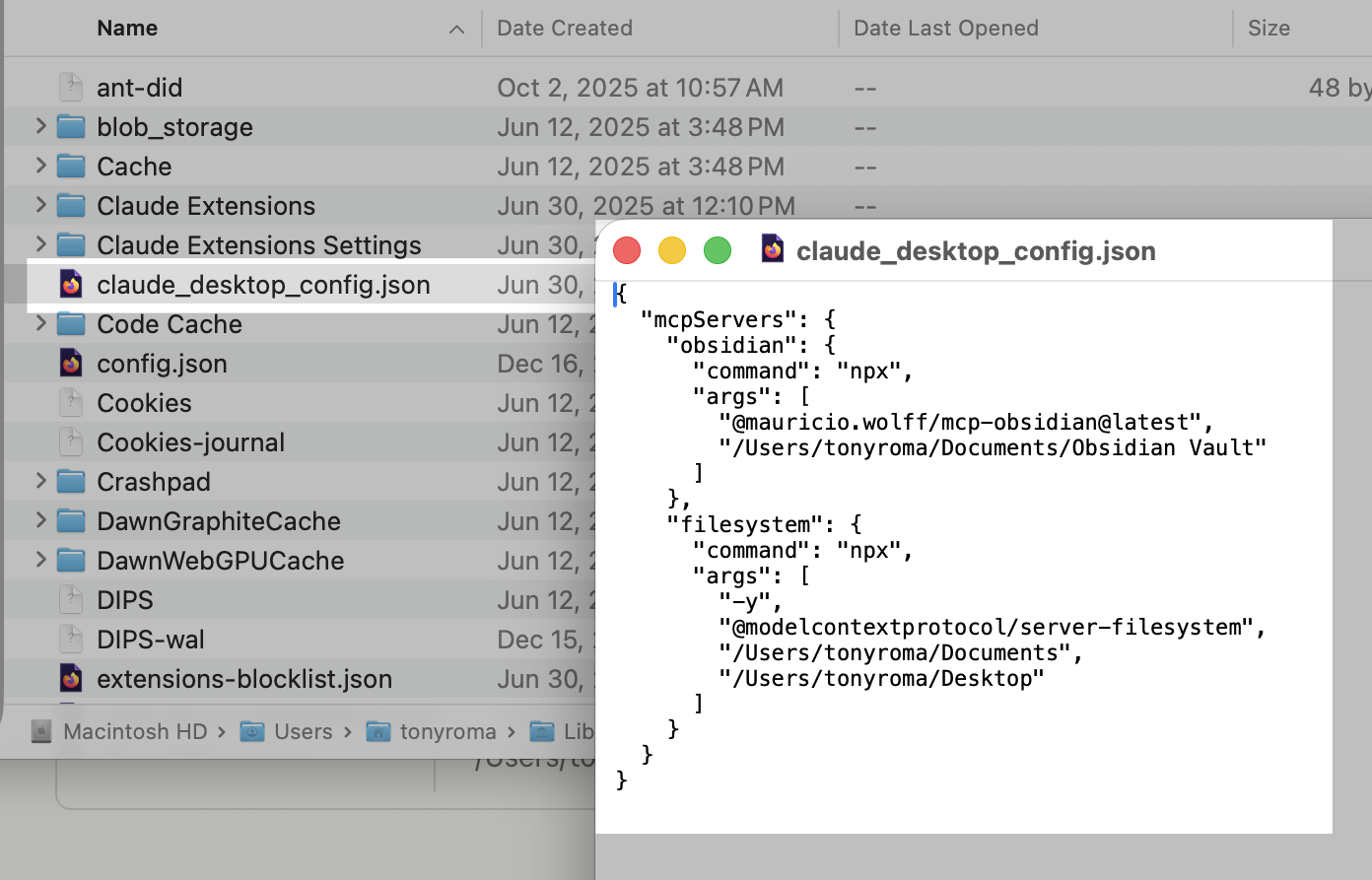Click the DIPS-wal file icon
This screenshot has height=880, width=1372.
[71, 640]
